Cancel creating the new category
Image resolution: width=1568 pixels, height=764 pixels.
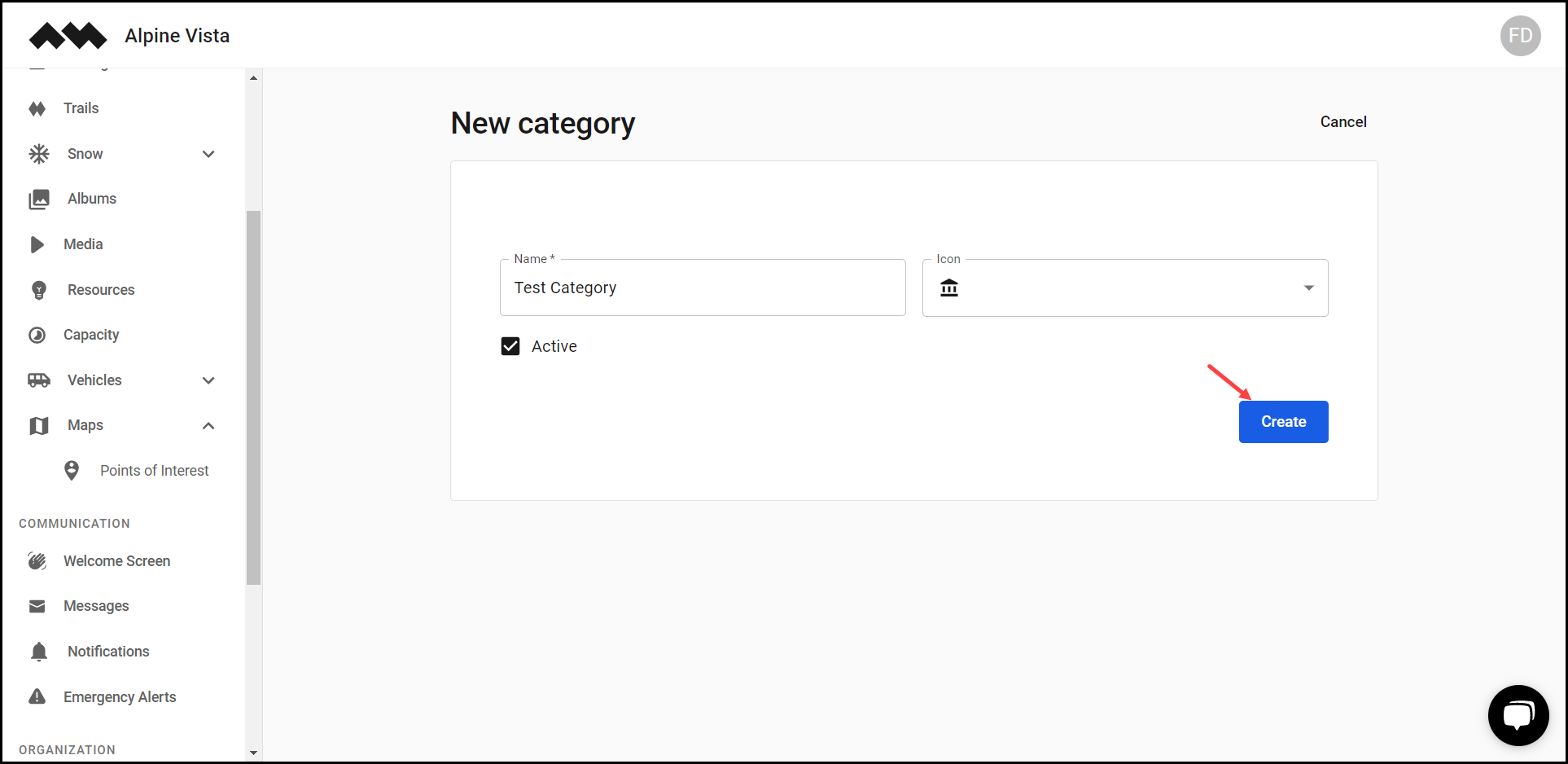[1343, 121]
